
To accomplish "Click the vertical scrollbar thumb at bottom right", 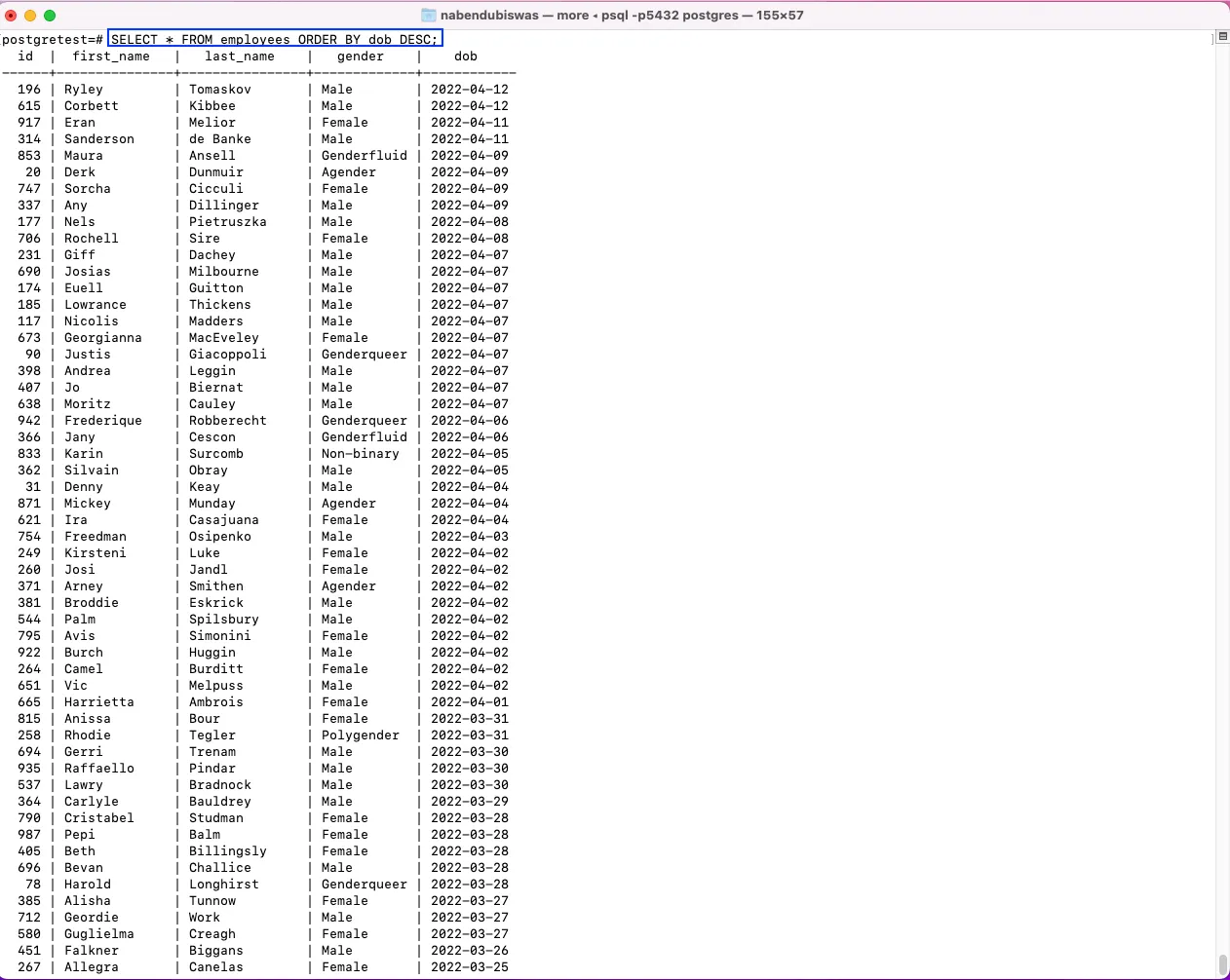I will coord(1223,964).
